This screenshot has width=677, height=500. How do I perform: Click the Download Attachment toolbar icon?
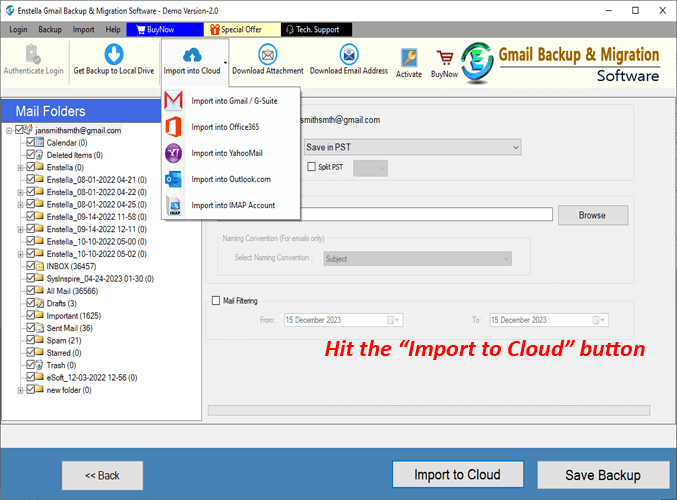pos(267,54)
